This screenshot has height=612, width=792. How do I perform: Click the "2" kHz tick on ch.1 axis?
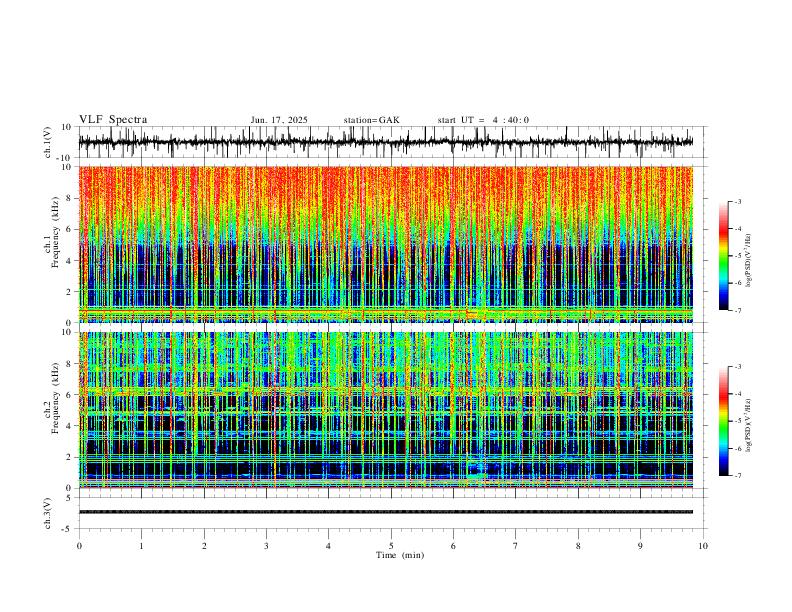point(70,291)
